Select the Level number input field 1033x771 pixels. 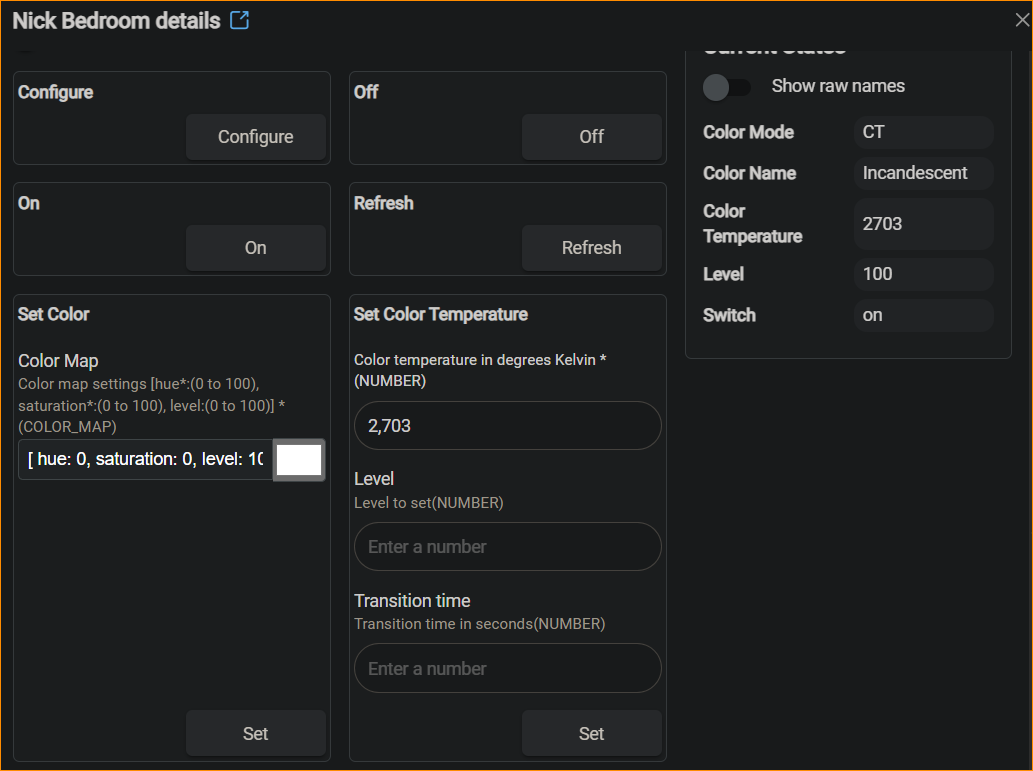click(507, 547)
